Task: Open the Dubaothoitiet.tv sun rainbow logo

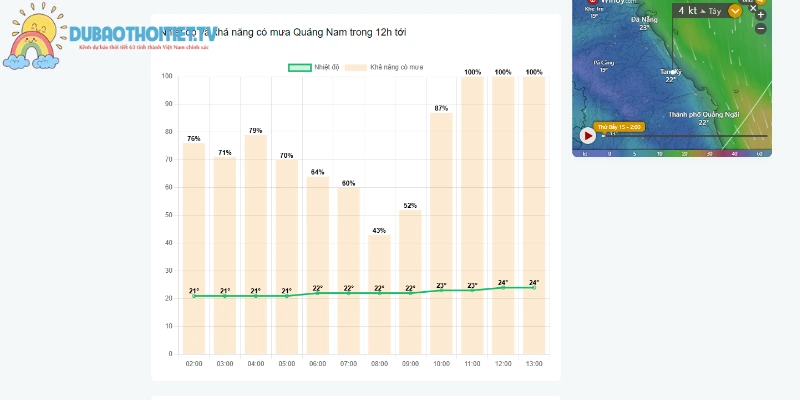Action: [34, 36]
